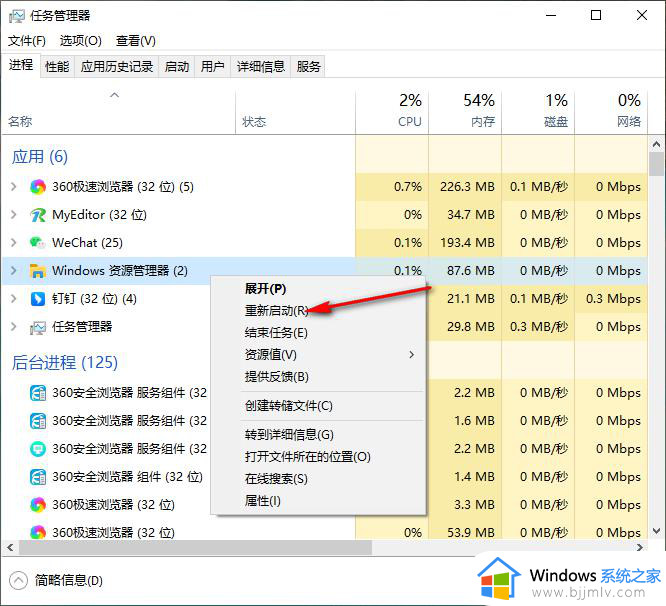Click the 226.3 MB memory cell
Viewport: 666px width, 606px height.
(467, 187)
